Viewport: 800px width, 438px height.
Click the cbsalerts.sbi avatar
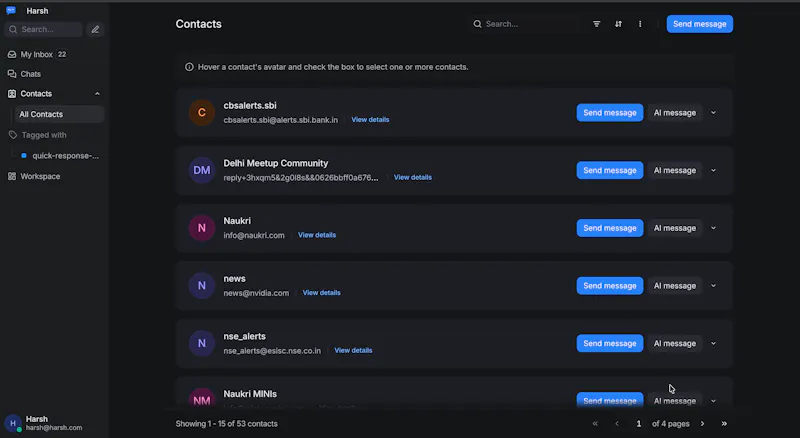point(202,113)
